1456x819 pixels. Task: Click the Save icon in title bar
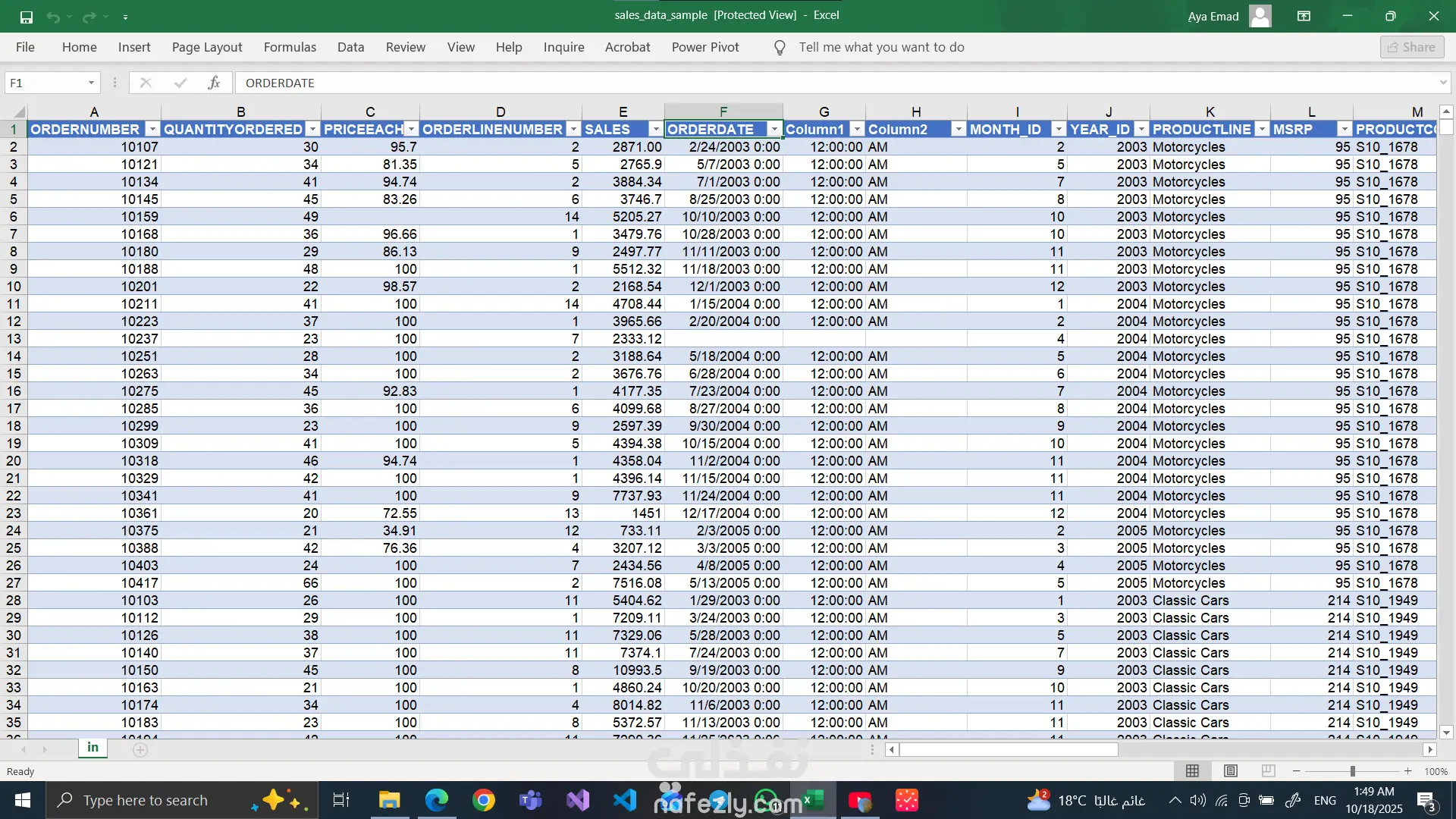point(26,17)
